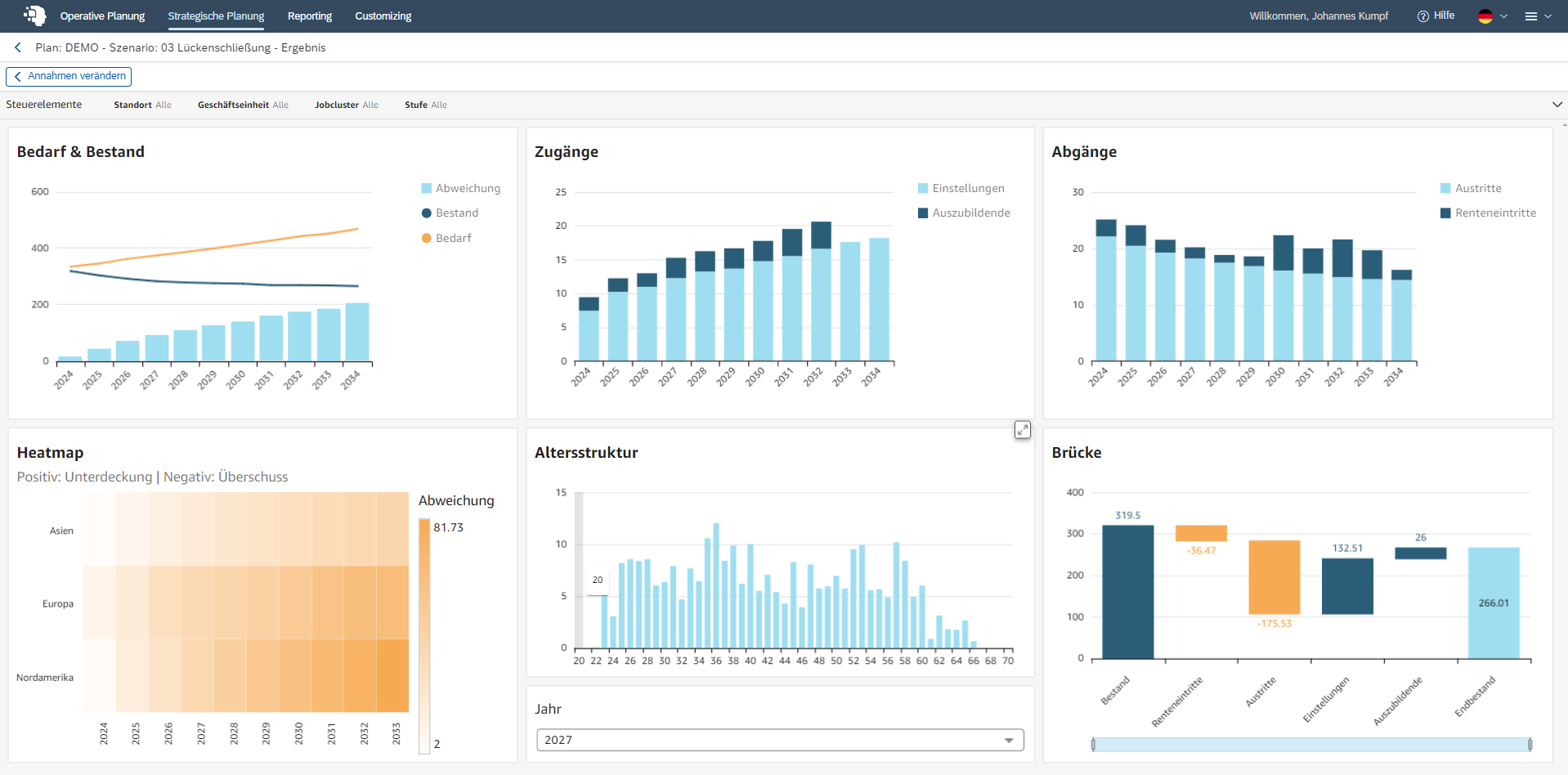Click the 2032 stacked bar in Zugänge
The image size is (1568, 775).
click(821, 291)
